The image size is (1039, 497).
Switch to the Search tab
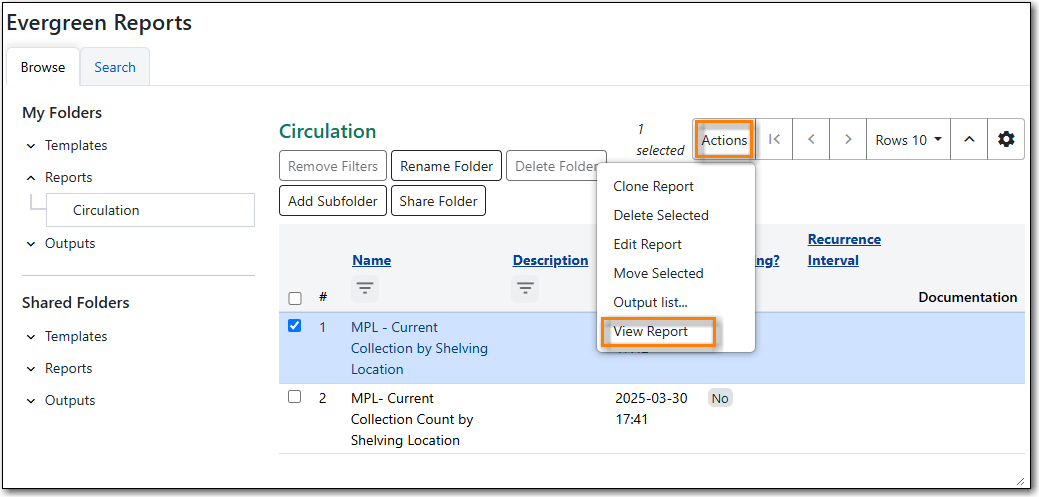coord(115,67)
